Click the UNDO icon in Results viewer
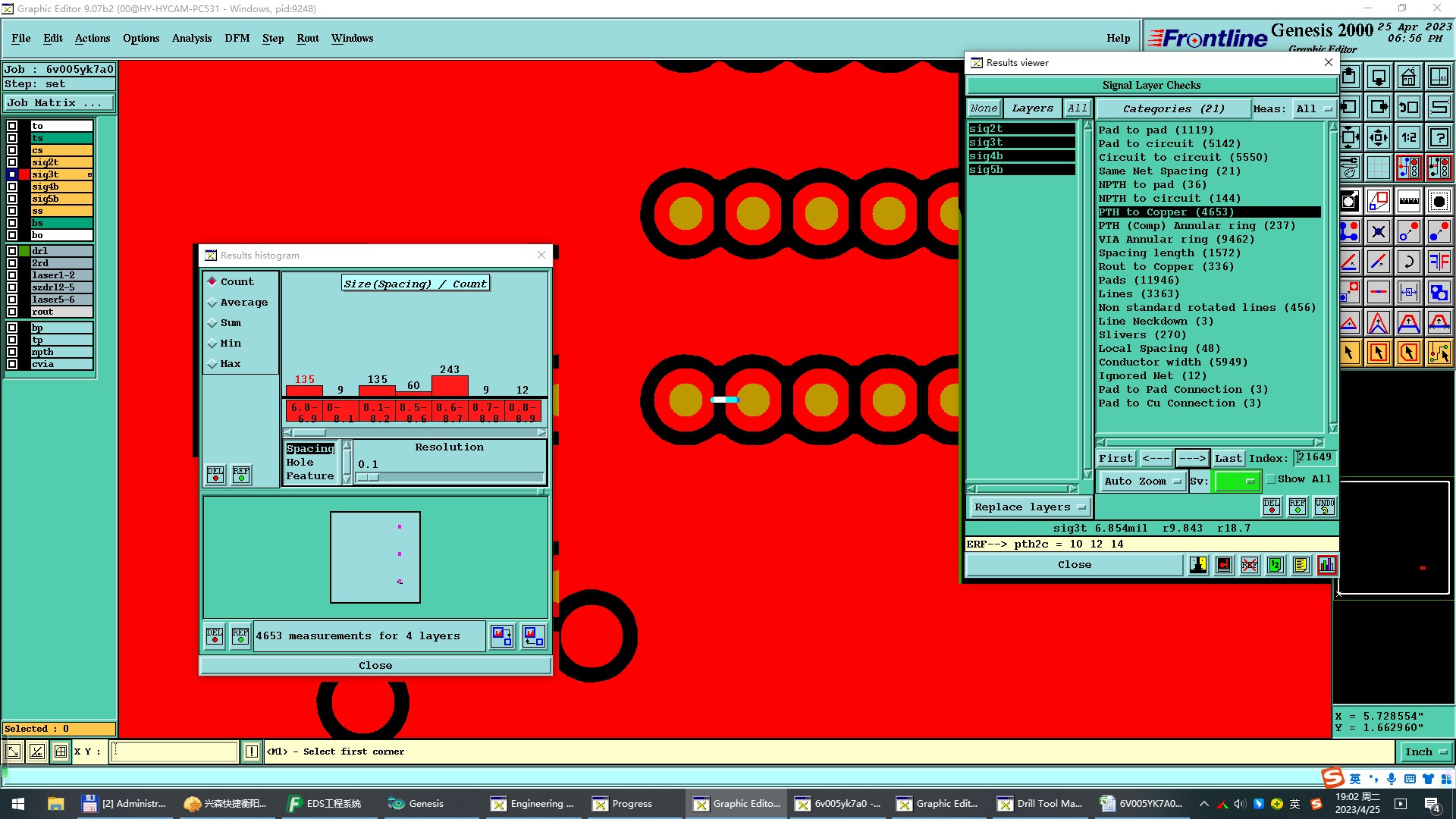 pyautogui.click(x=1324, y=506)
